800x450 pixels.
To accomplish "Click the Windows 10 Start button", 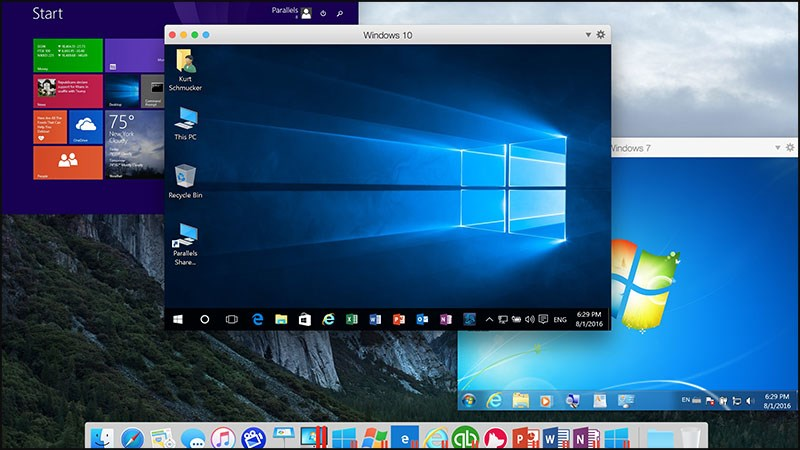I will pyautogui.click(x=178, y=319).
